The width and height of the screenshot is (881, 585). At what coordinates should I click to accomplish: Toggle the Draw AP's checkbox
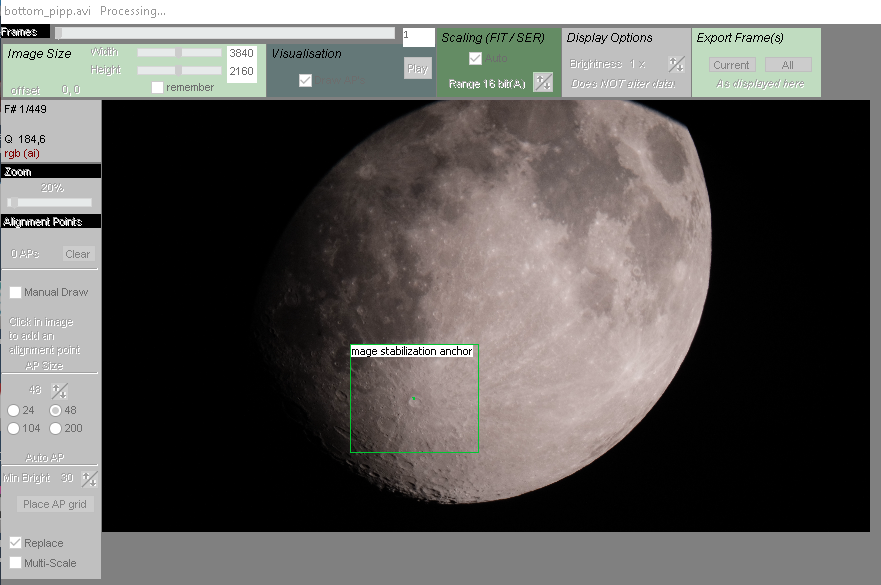pyautogui.click(x=306, y=80)
